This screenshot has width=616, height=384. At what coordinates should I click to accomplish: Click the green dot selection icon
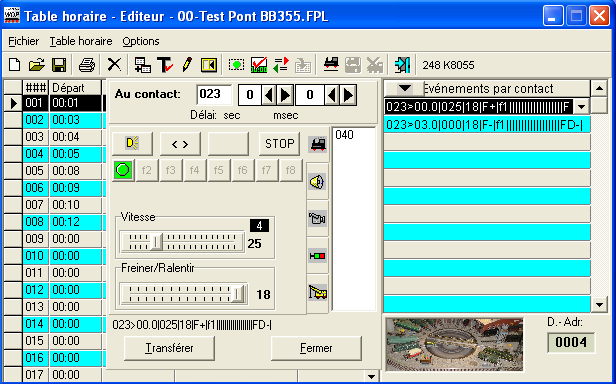click(x=236, y=65)
